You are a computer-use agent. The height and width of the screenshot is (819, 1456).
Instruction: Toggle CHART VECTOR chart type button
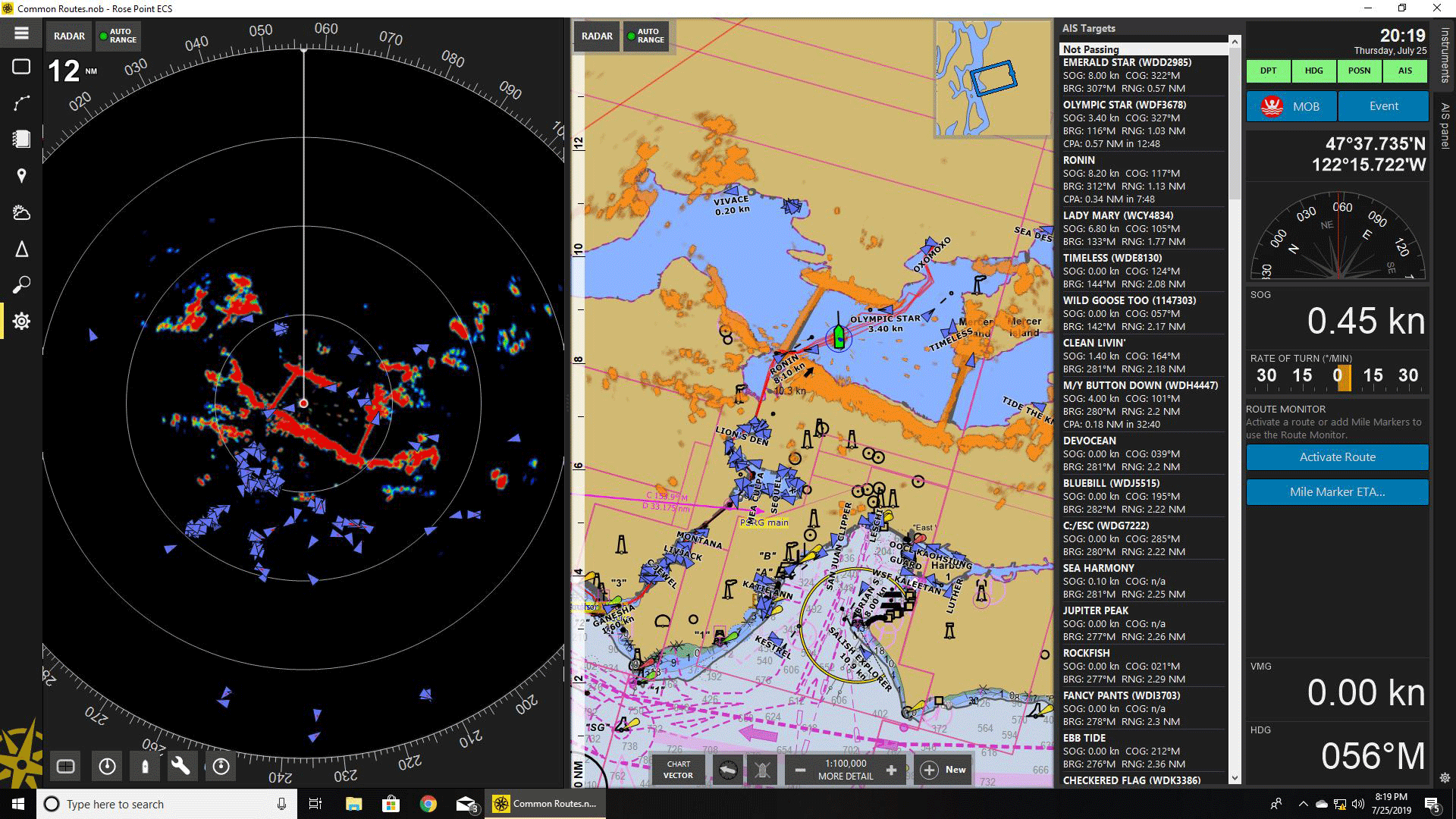pos(678,770)
